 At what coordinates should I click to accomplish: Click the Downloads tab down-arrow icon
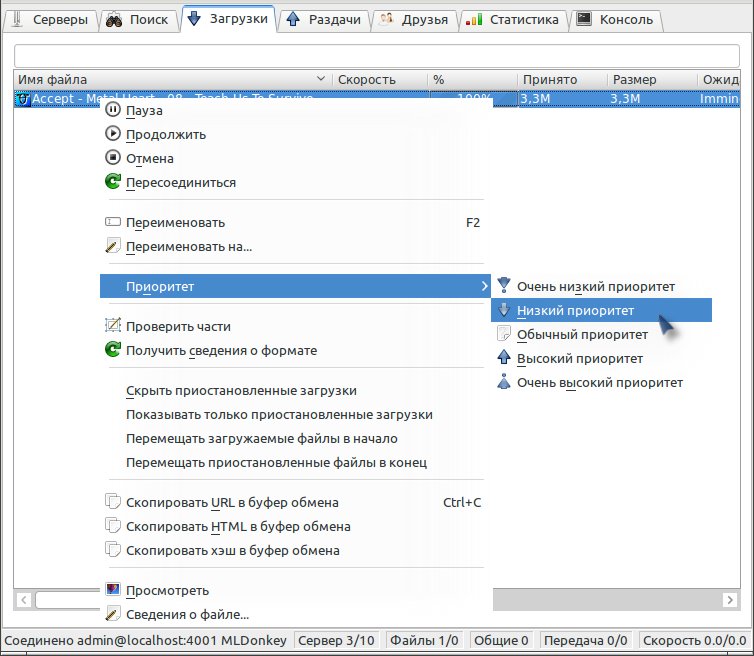point(194,18)
